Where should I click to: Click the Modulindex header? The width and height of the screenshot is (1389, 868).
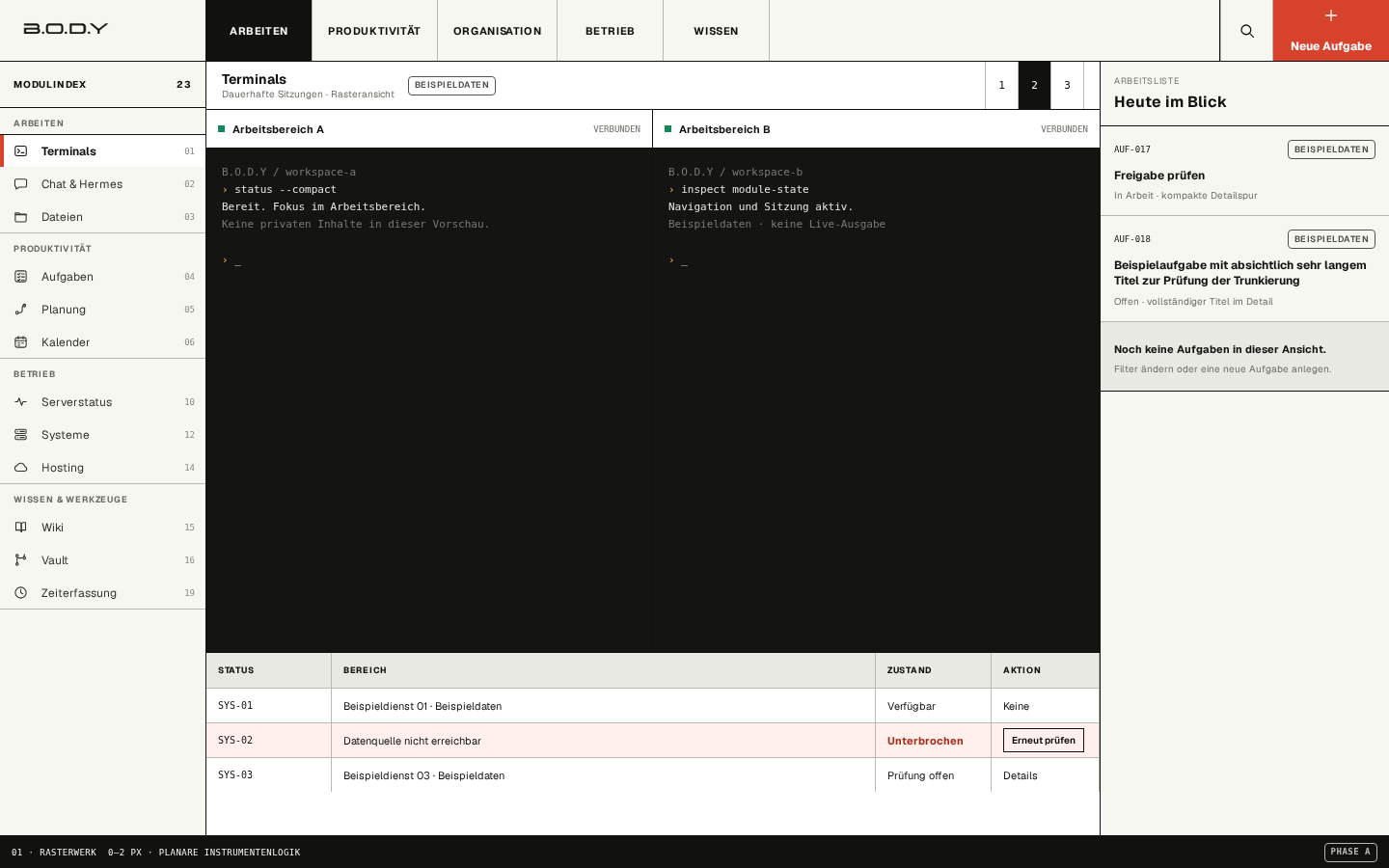[102, 85]
